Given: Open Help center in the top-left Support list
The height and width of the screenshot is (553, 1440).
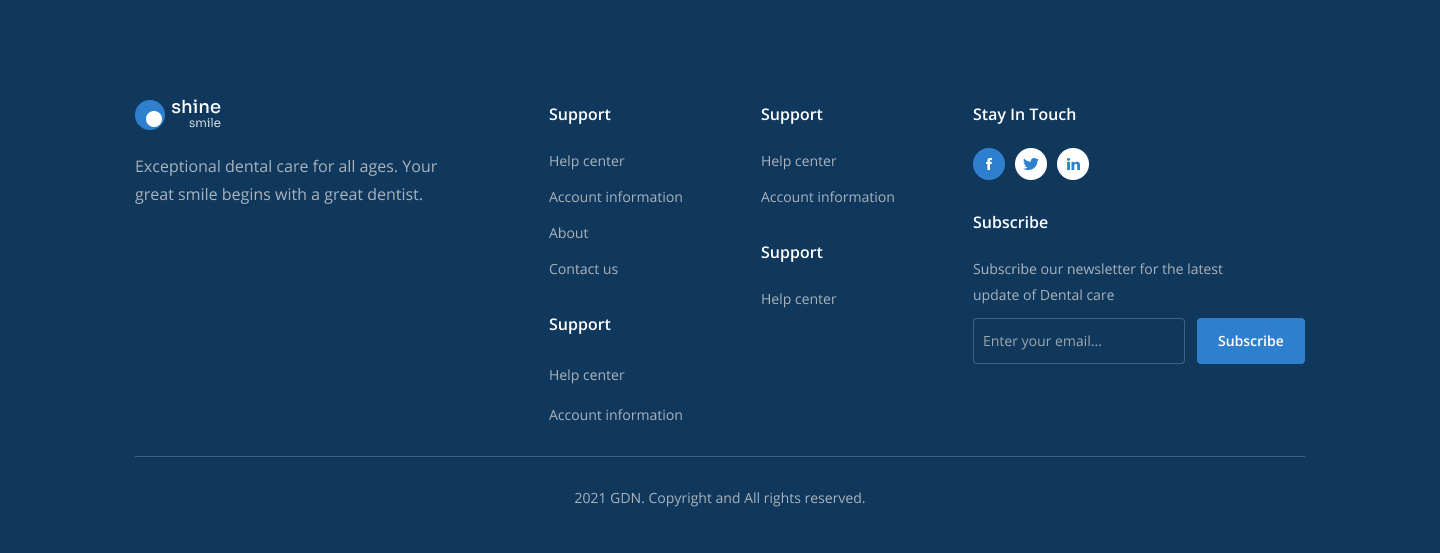Looking at the screenshot, I should (x=586, y=161).
